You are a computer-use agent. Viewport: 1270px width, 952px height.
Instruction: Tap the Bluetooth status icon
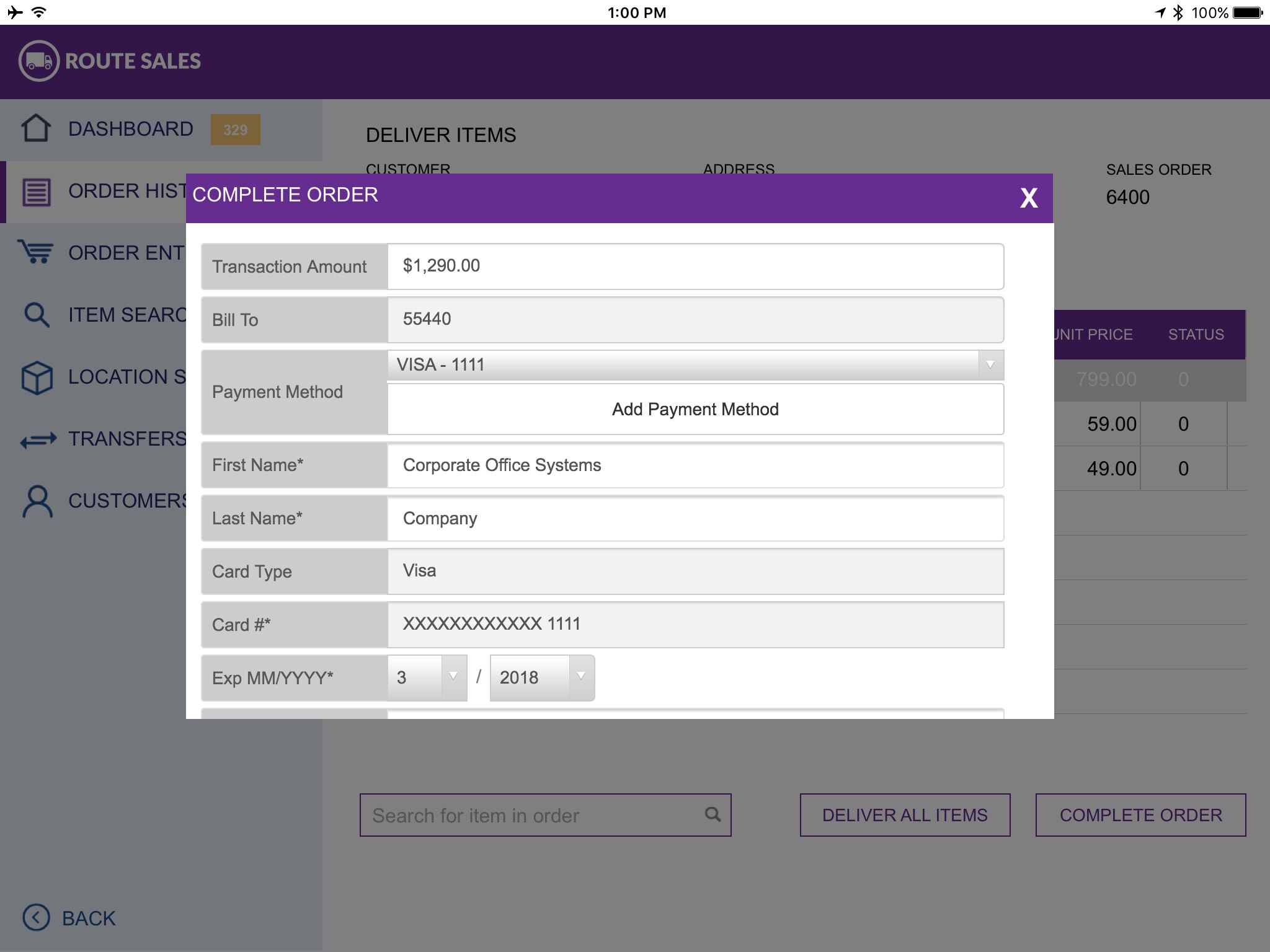pos(1178,12)
